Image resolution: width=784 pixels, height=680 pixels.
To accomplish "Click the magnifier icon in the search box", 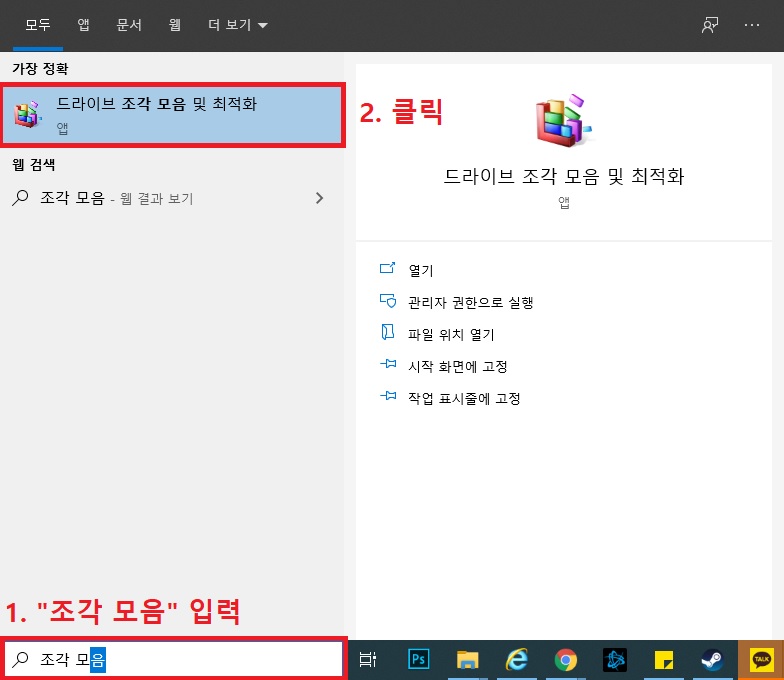I will click(x=20, y=660).
